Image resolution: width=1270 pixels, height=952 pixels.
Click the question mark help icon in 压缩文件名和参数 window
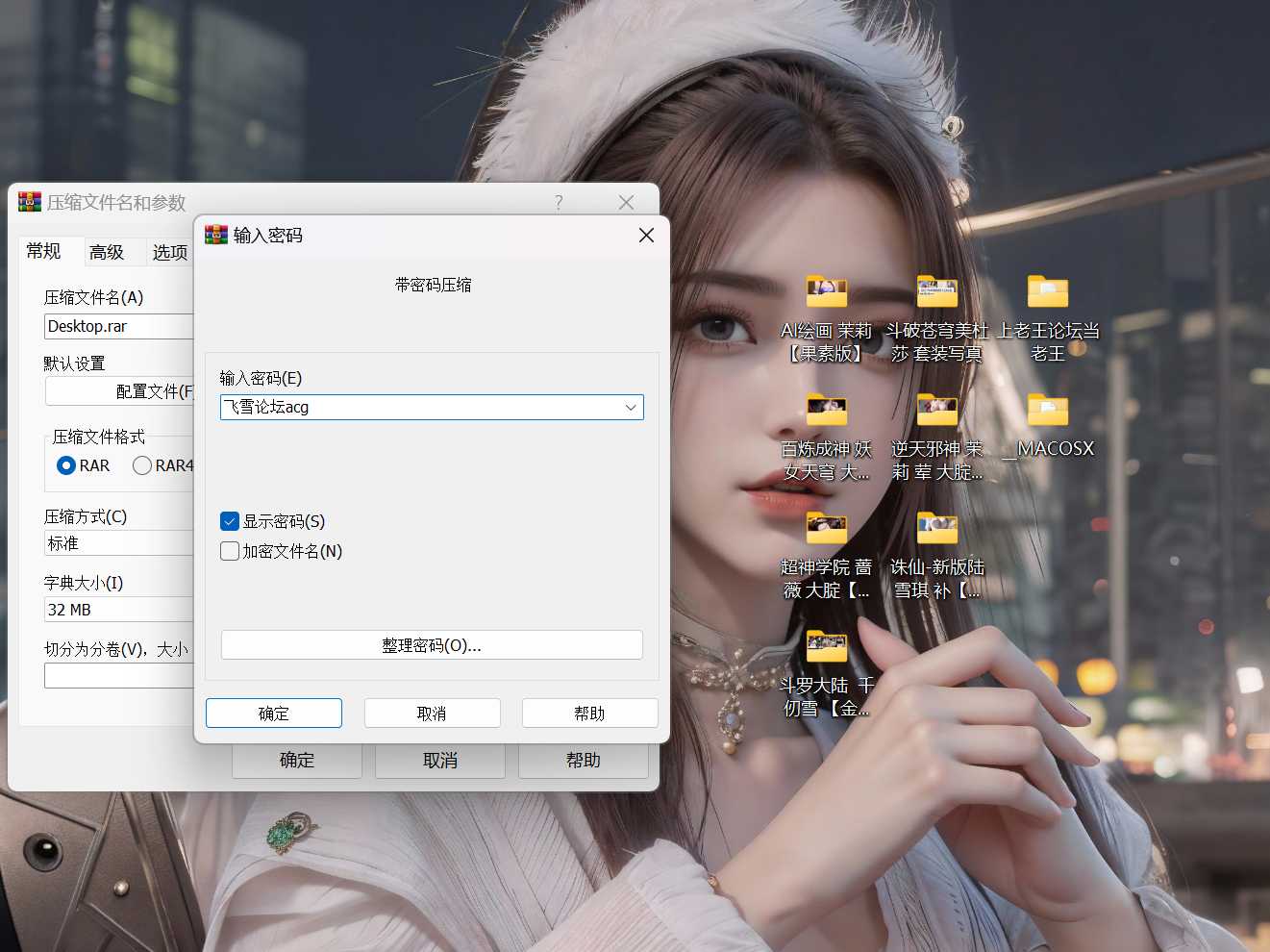coord(559,202)
